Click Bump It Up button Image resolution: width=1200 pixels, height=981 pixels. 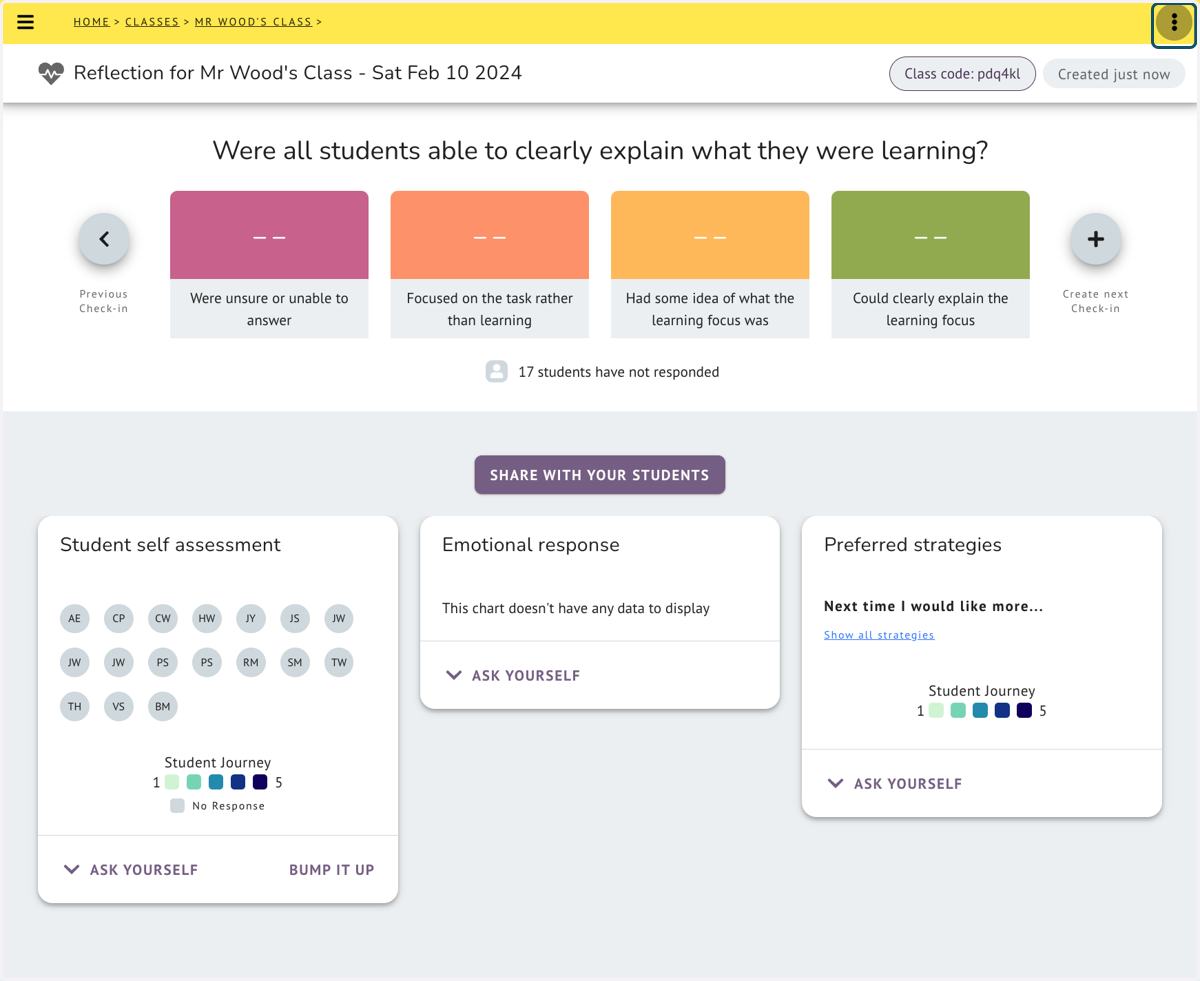[x=332, y=870]
